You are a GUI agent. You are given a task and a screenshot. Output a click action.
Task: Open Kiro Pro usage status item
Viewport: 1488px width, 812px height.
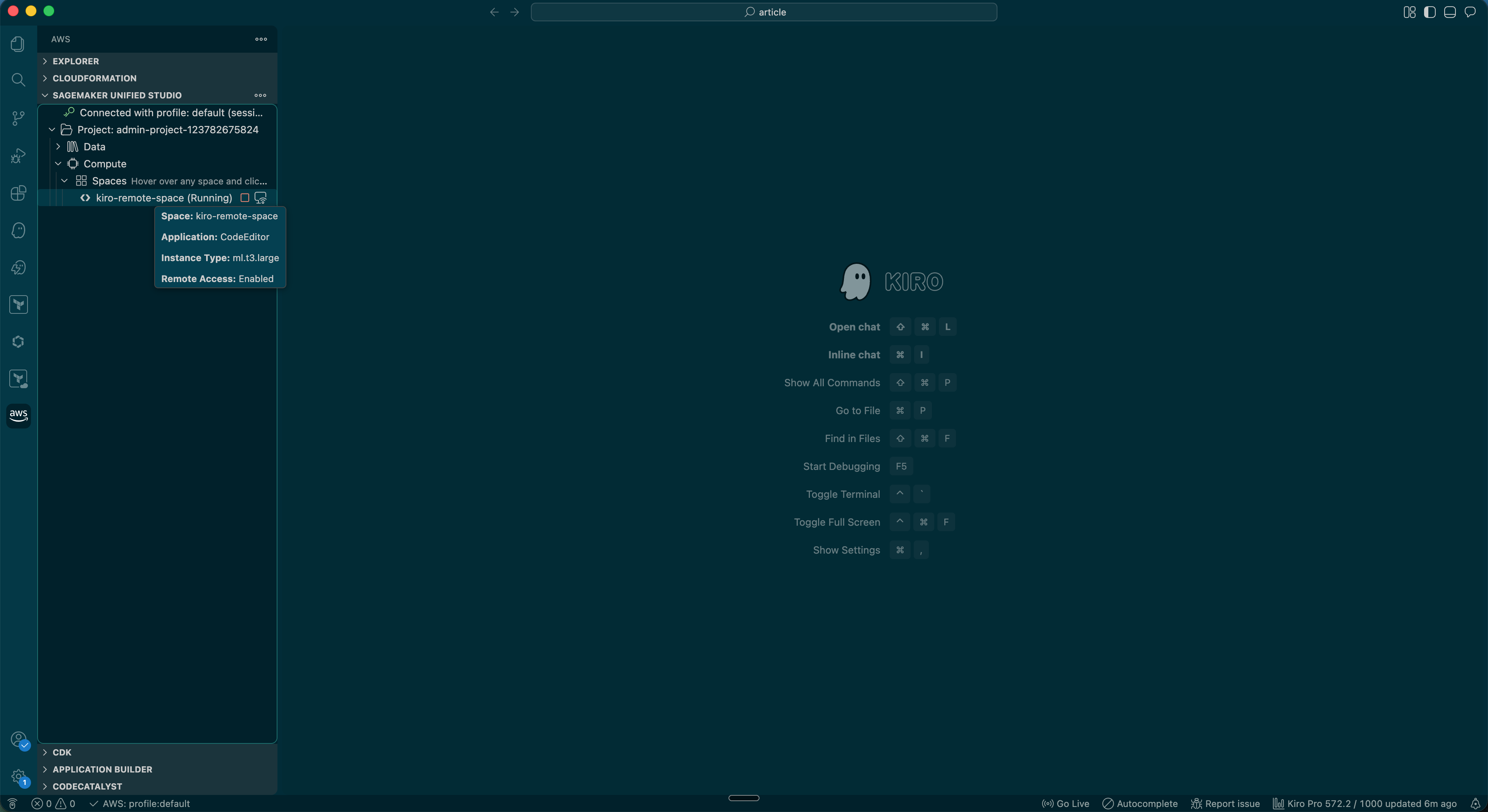point(1364,803)
